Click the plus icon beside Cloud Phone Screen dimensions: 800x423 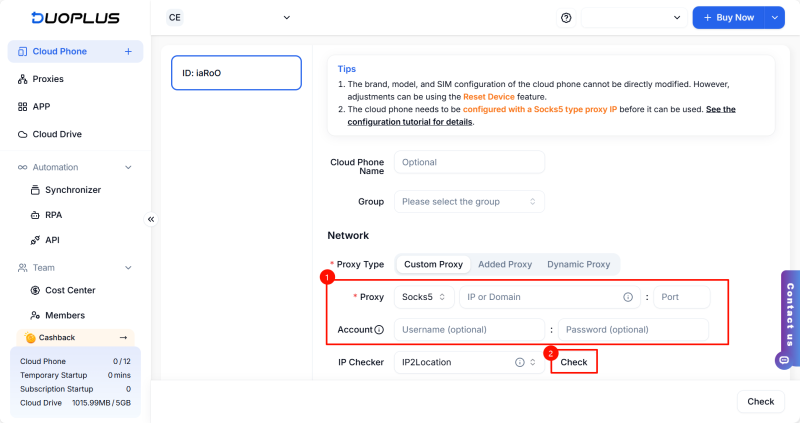pyautogui.click(x=128, y=51)
